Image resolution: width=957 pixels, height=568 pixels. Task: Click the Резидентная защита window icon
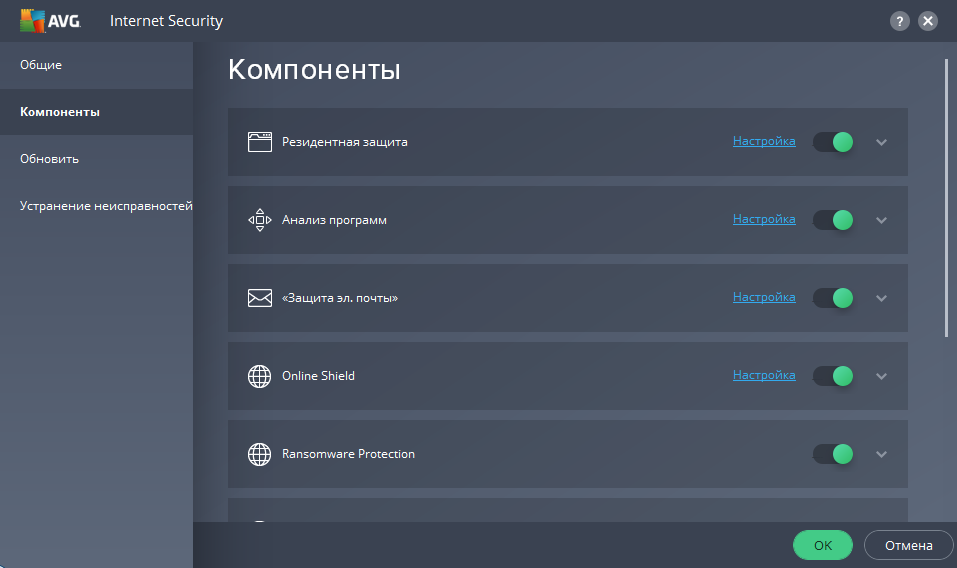pos(259,142)
